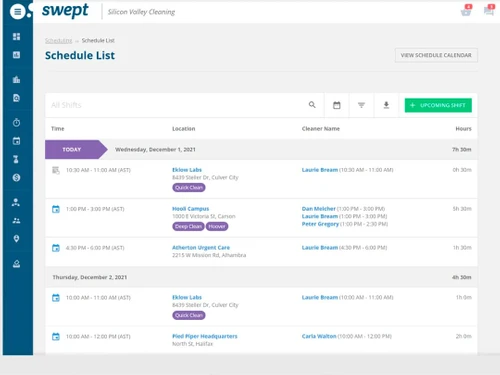Click calendar icon for Pied Piper Headquarters shift
The width and height of the screenshot is (500, 375).
(56, 337)
